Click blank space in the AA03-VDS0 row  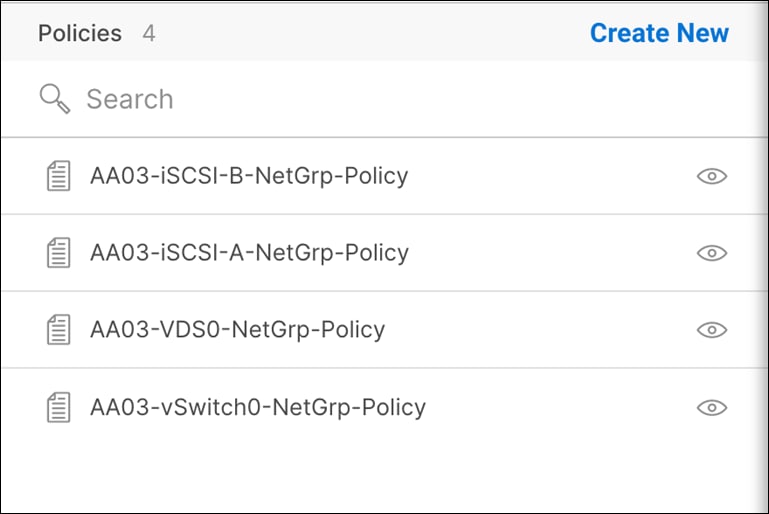(540, 329)
